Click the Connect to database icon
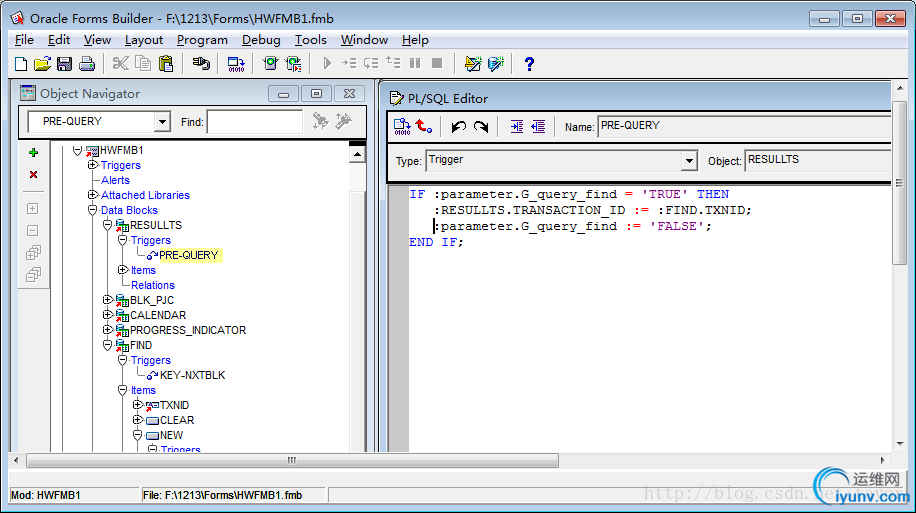This screenshot has width=916, height=513. (201, 63)
